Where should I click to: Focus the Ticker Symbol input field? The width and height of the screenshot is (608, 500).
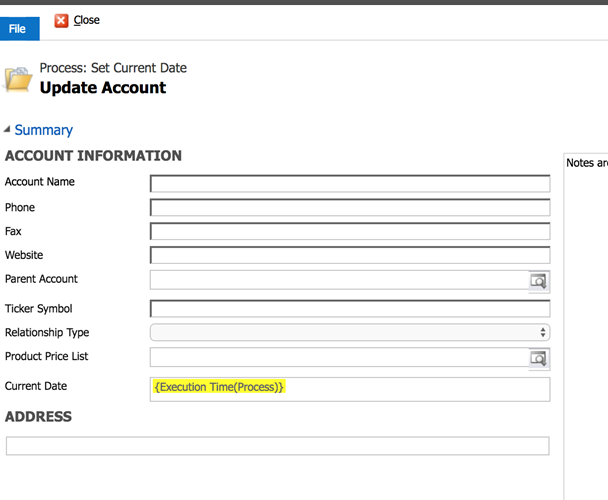click(350, 309)
